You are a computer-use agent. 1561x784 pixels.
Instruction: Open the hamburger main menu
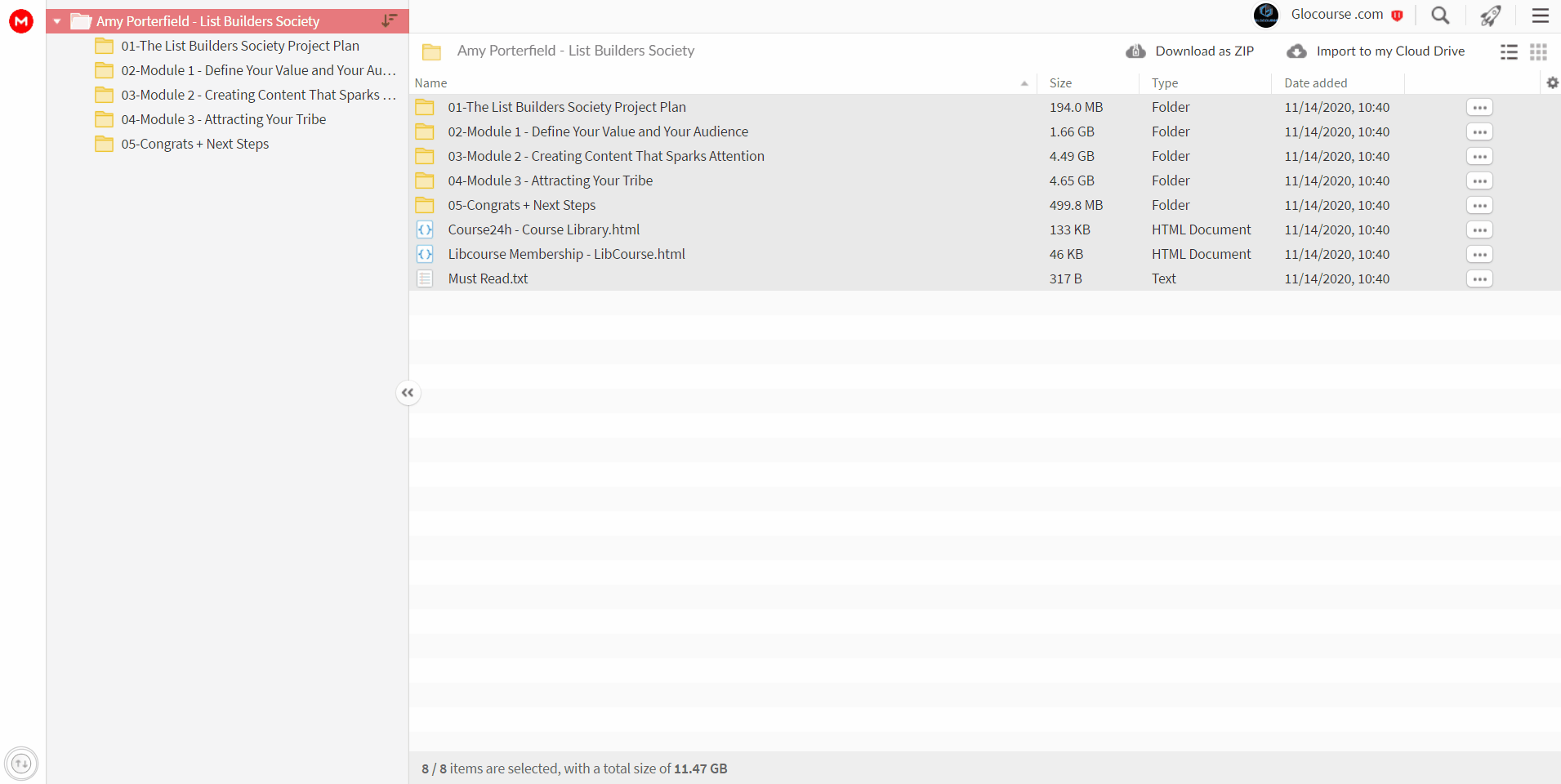(1541, 16)
